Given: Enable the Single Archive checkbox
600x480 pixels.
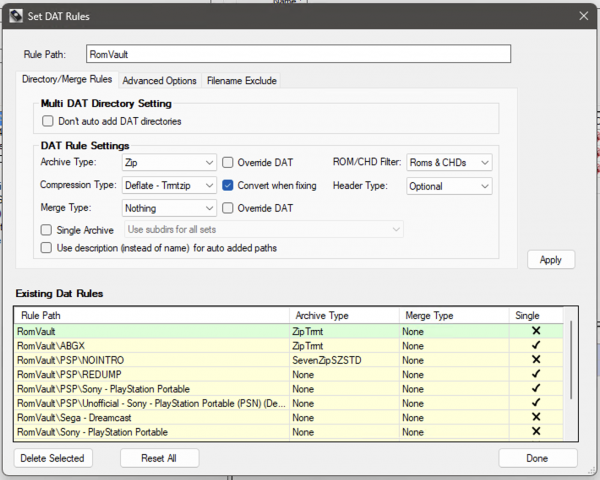Looking at the screenshot, I should pos(46,230).
